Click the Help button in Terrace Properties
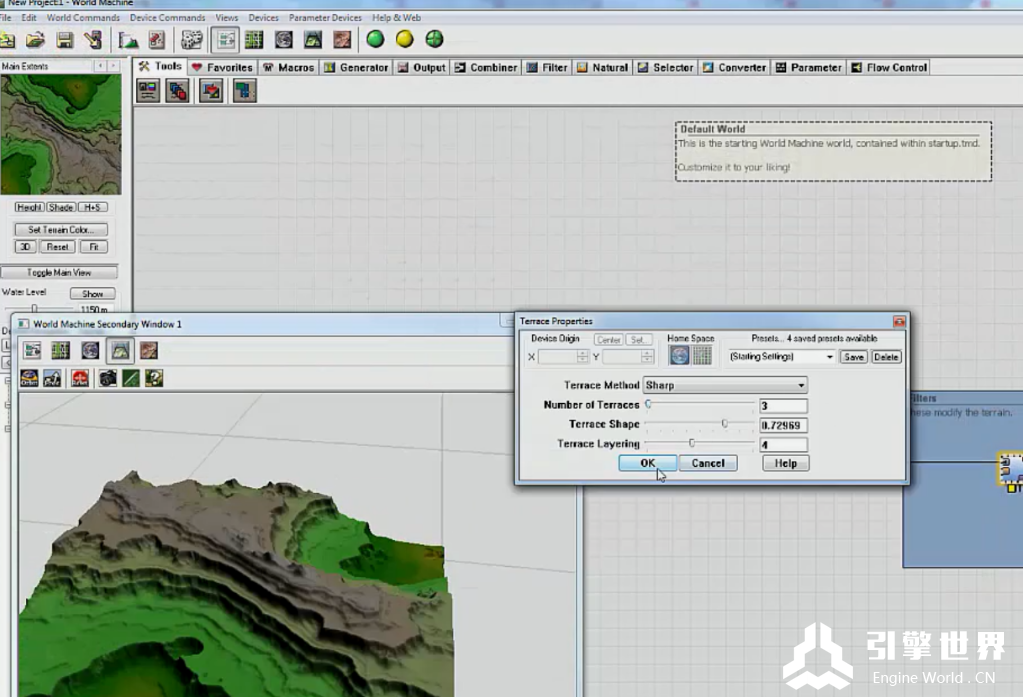 pos(786,463)
